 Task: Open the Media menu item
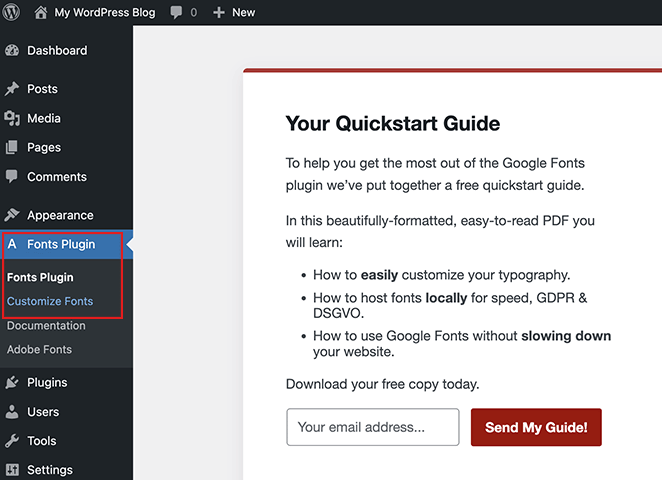44,118
